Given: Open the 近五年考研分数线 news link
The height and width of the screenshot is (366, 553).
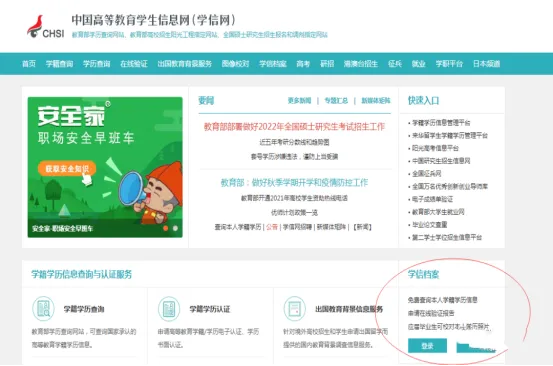Looking at the screenshot, I should click(x=294, y=142).
